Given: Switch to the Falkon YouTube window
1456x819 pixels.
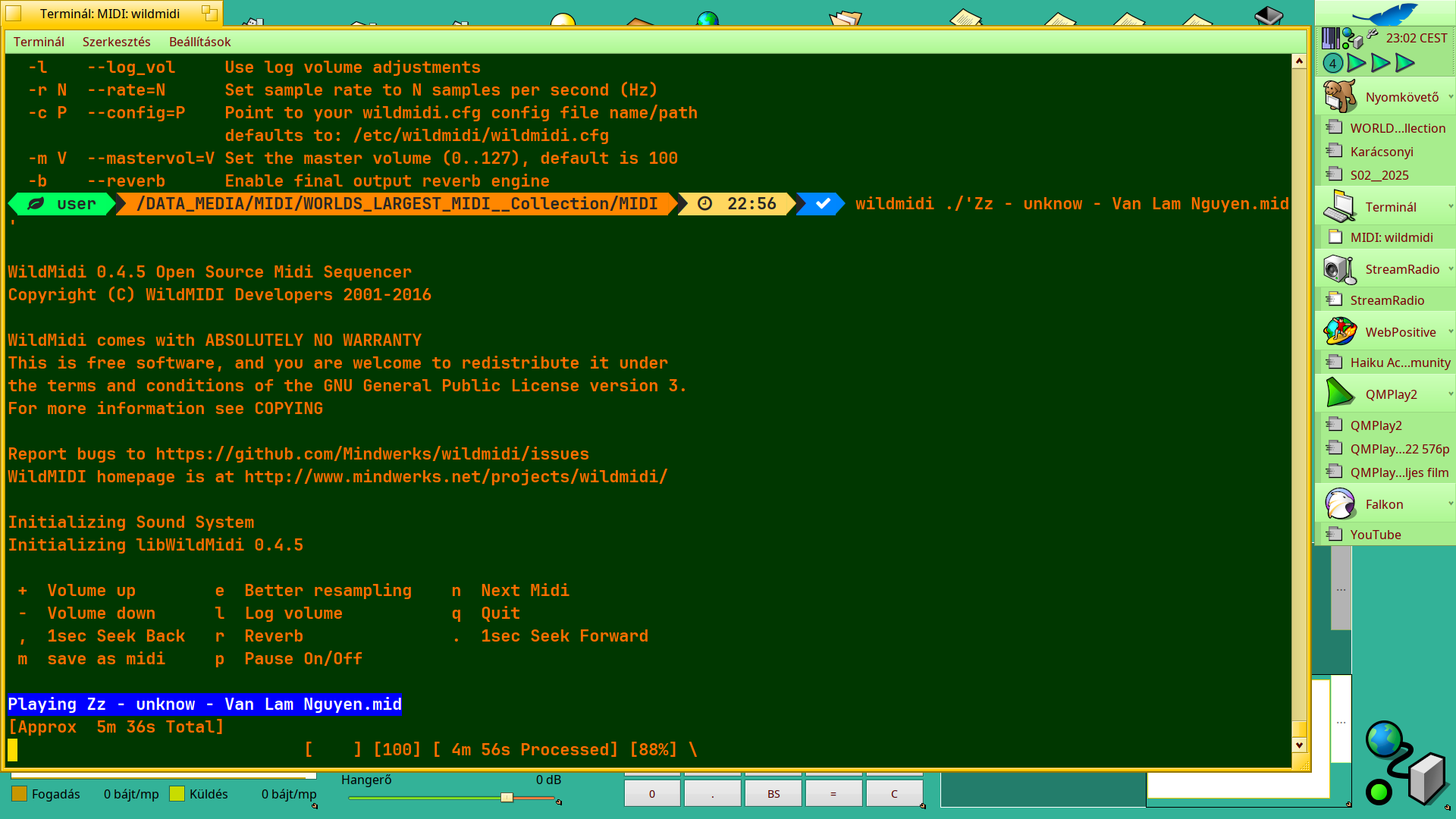Looking at the screenshot, I should (x=1387, y=535).
